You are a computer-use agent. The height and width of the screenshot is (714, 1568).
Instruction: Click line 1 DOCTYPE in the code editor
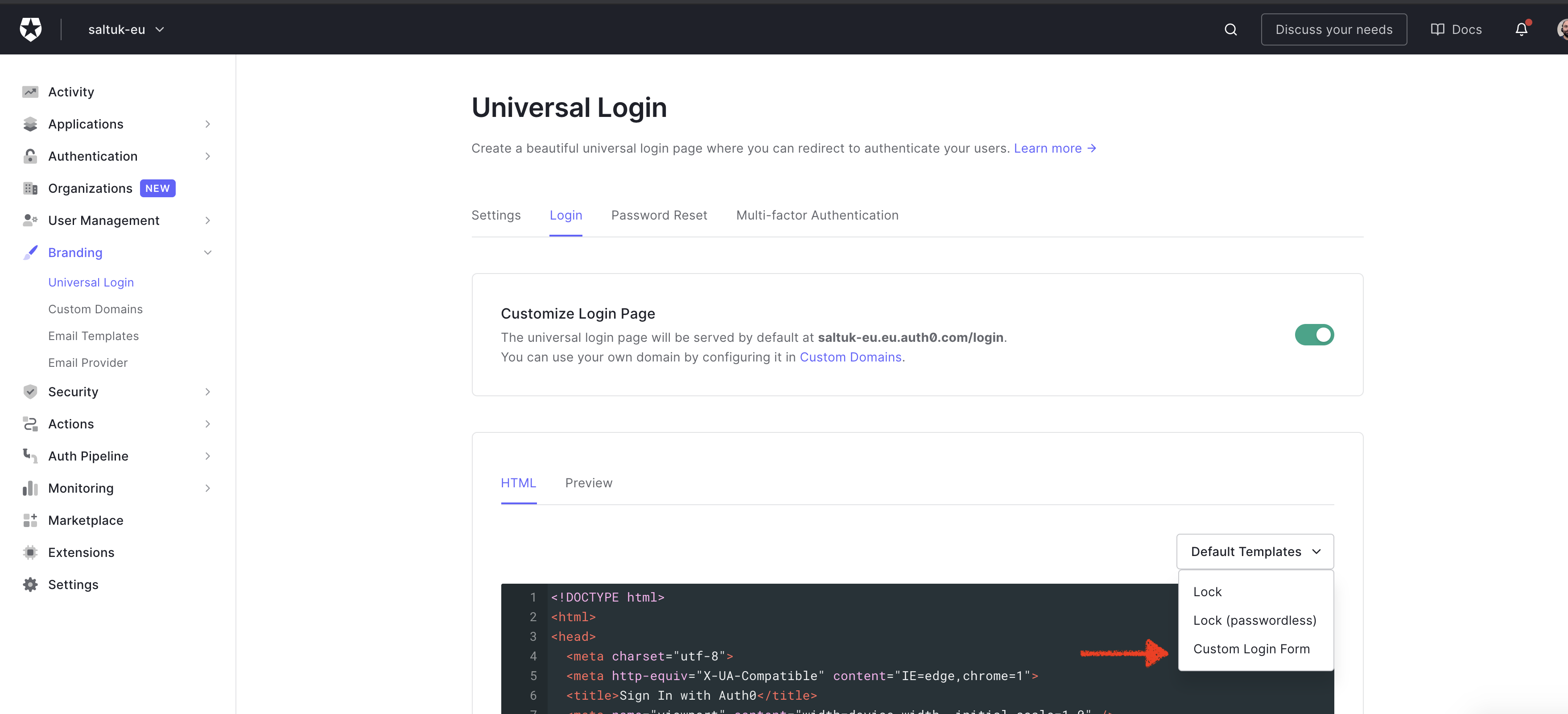[x=607, y=598]
